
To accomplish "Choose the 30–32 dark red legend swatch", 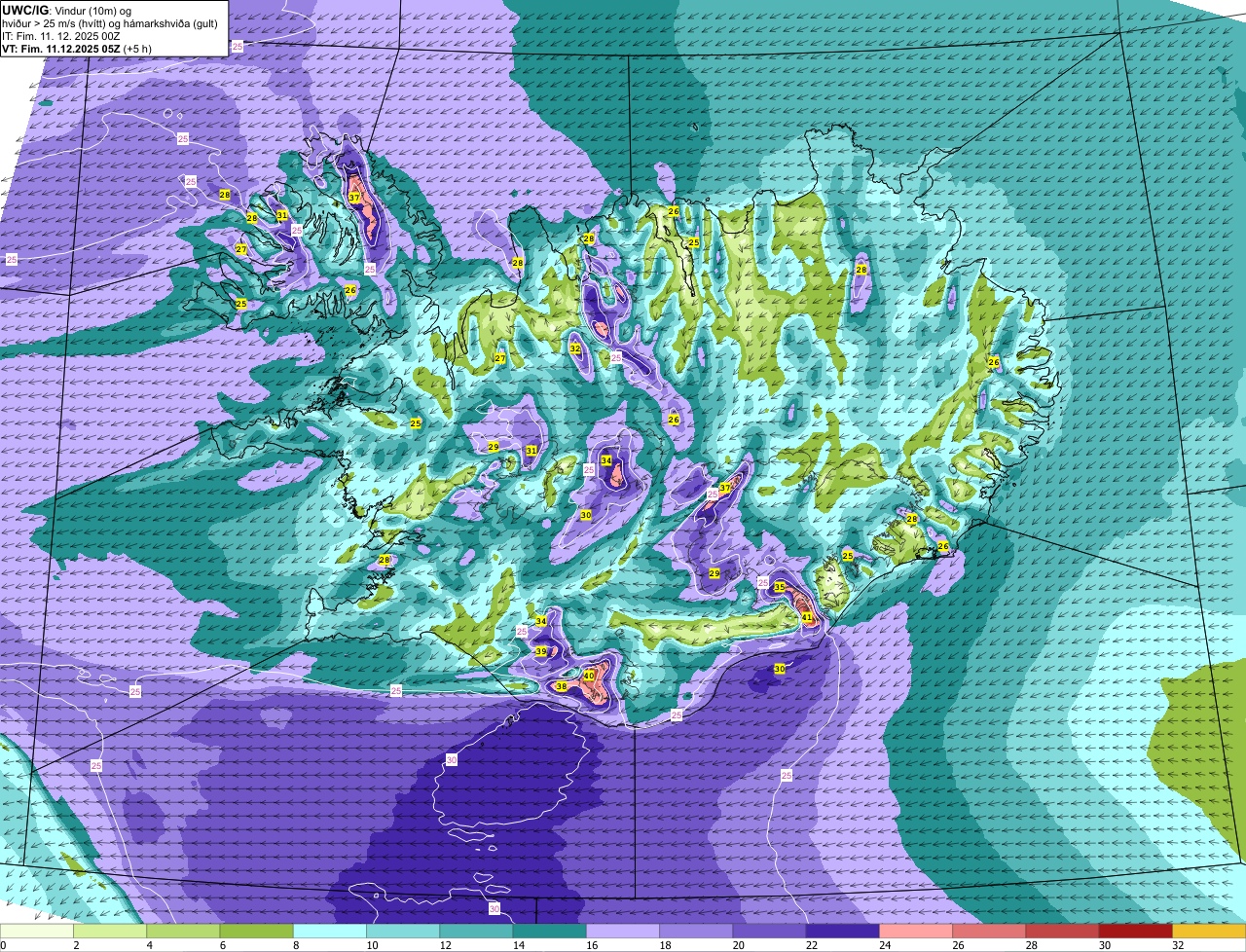I will [1135, 931].
